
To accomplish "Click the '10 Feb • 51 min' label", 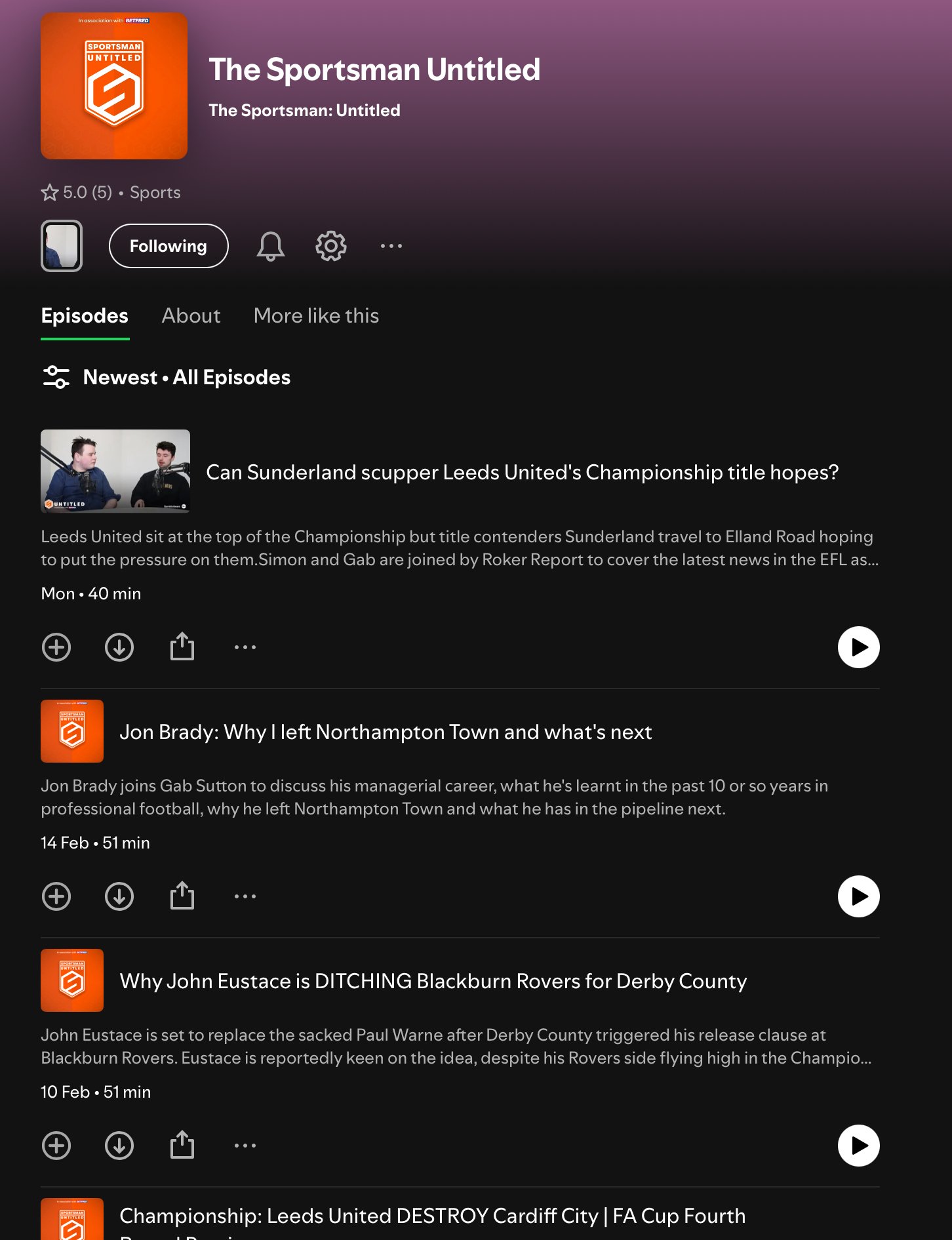I will pyautogui.click(x=96, y=1092).
